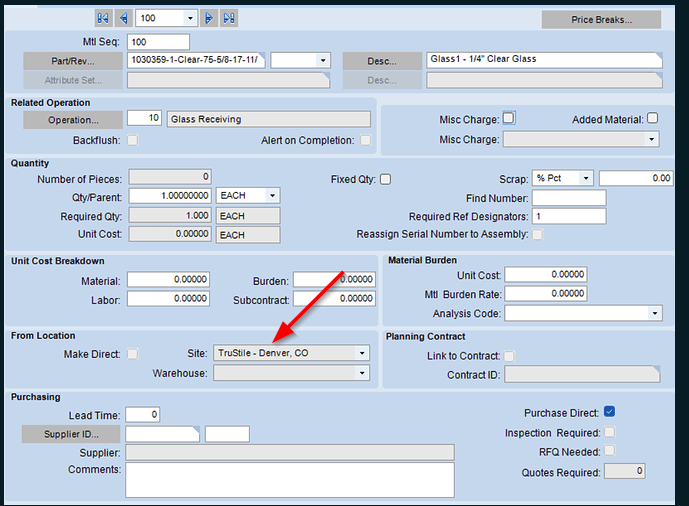Go to next material record

click(x=209, y=18)
